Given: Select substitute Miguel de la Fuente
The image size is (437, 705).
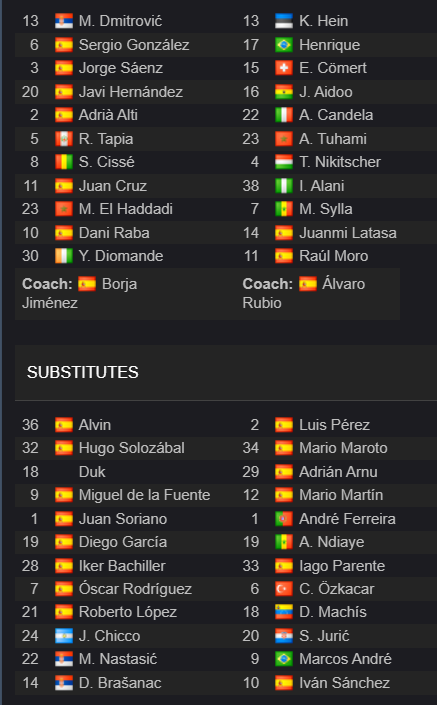Looking at the screenshot, I should click(144, 495).
